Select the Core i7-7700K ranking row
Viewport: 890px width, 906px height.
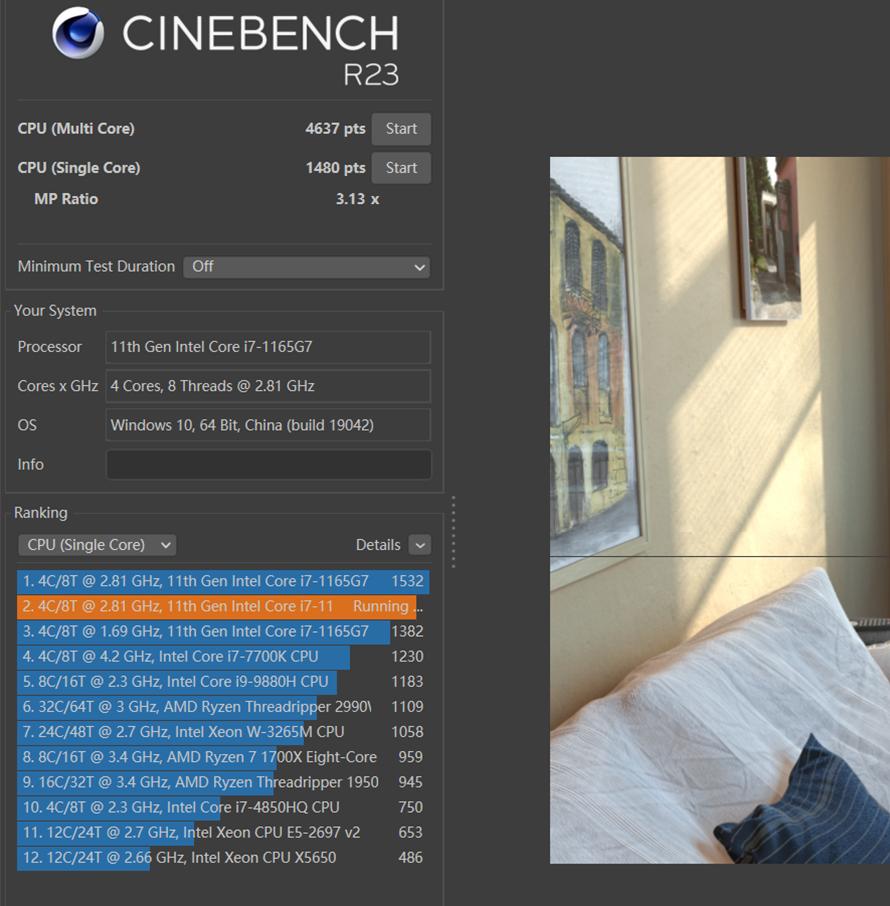tap(223, 656)
